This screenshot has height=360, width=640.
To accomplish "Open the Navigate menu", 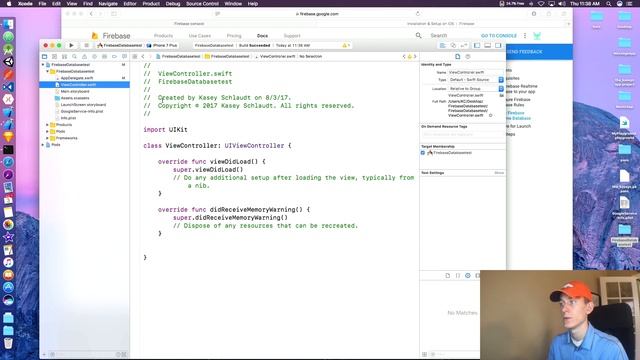I will click(x=108, y=4).
